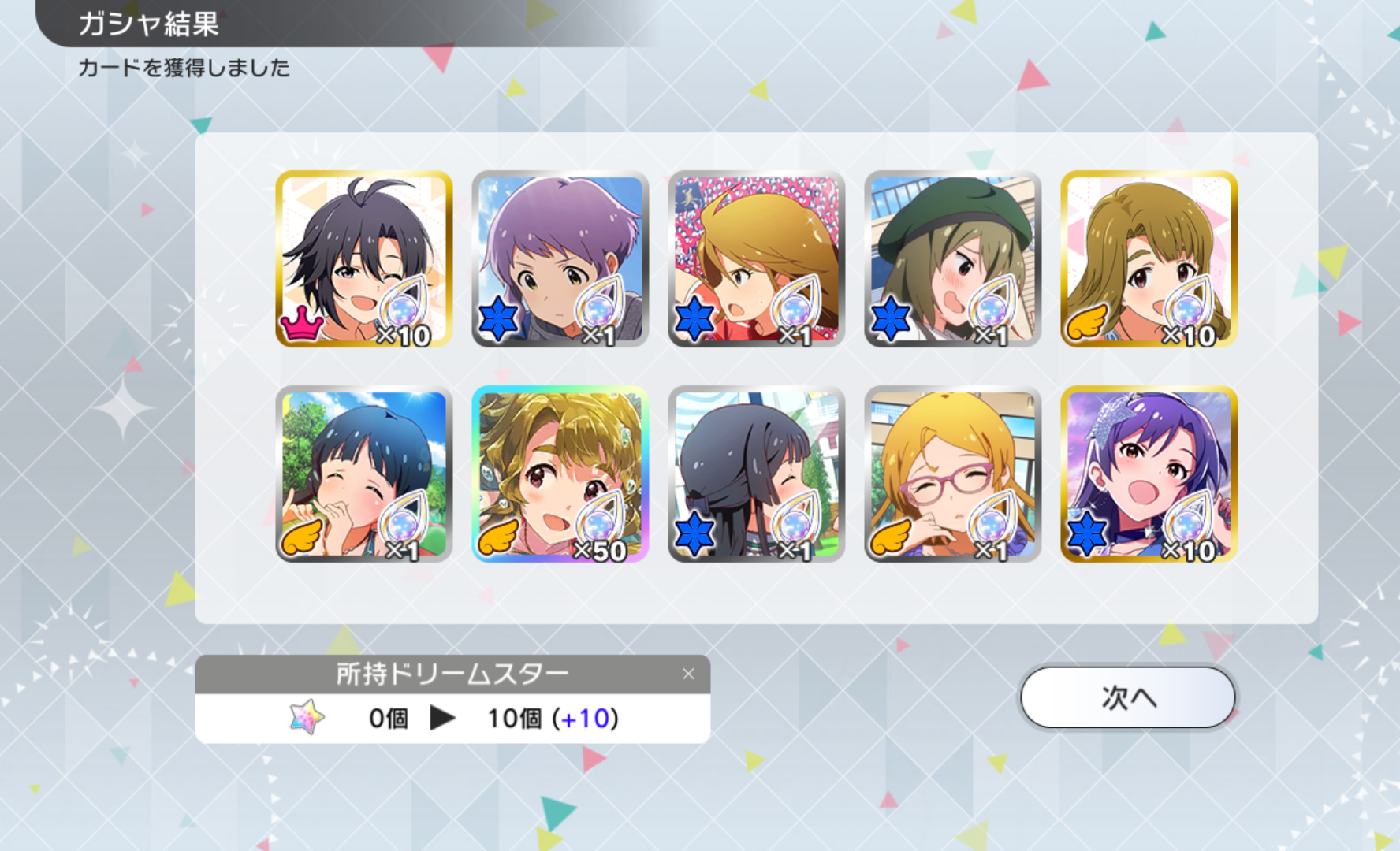Select the gold-framed purple-haired singing card
Screen dimensions: 1400x851
coord(1149,474)
